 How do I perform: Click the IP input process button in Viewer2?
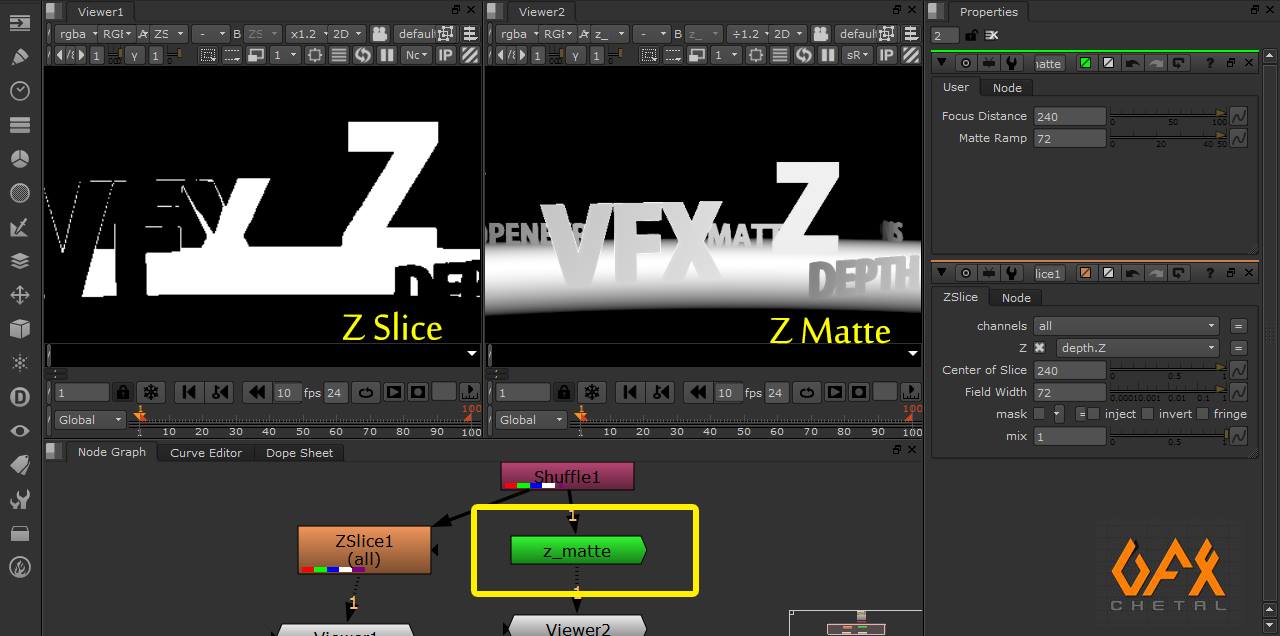click(x=886, y=55)
